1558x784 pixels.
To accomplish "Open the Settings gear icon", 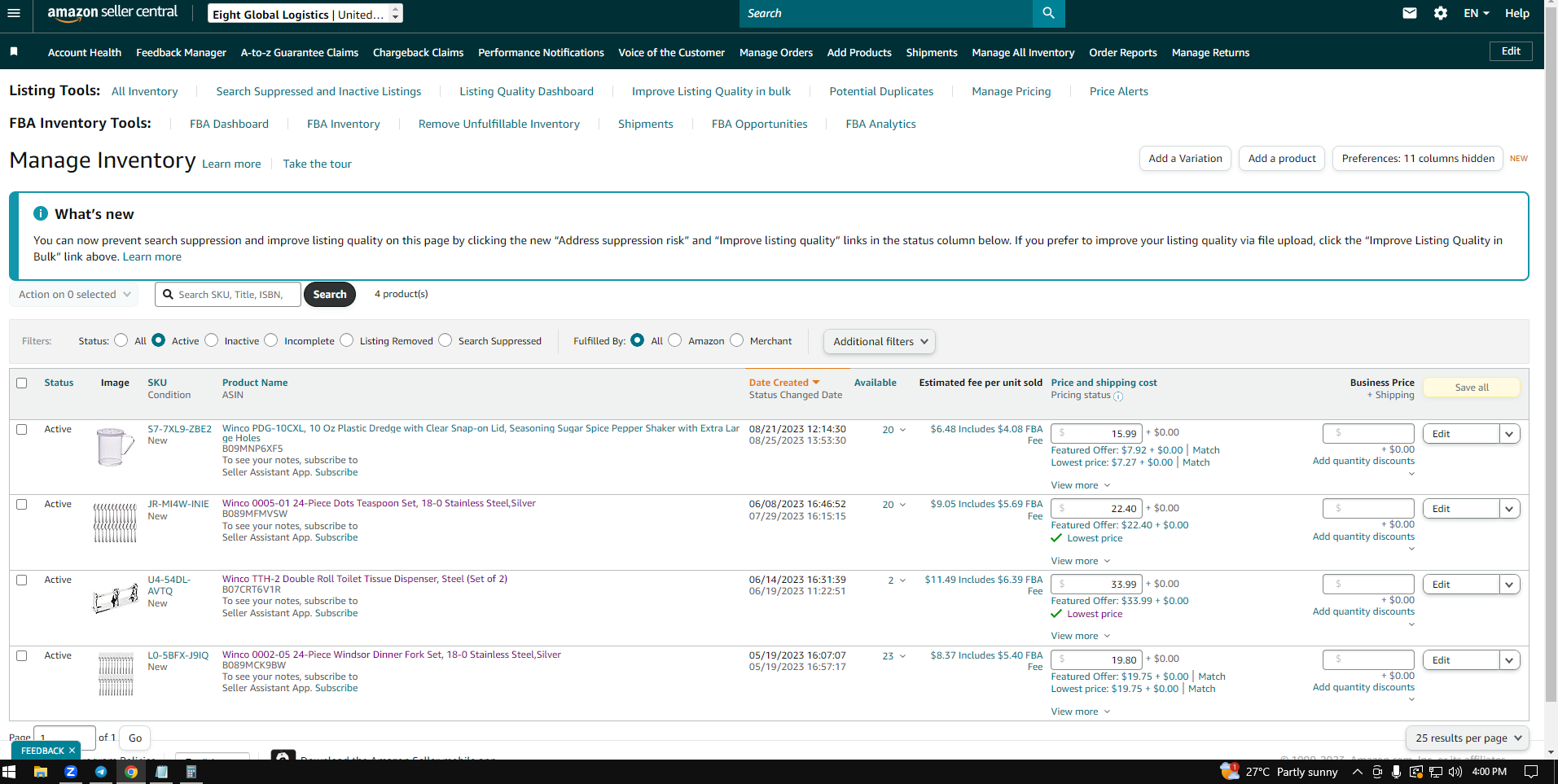I will point(1441,13).
